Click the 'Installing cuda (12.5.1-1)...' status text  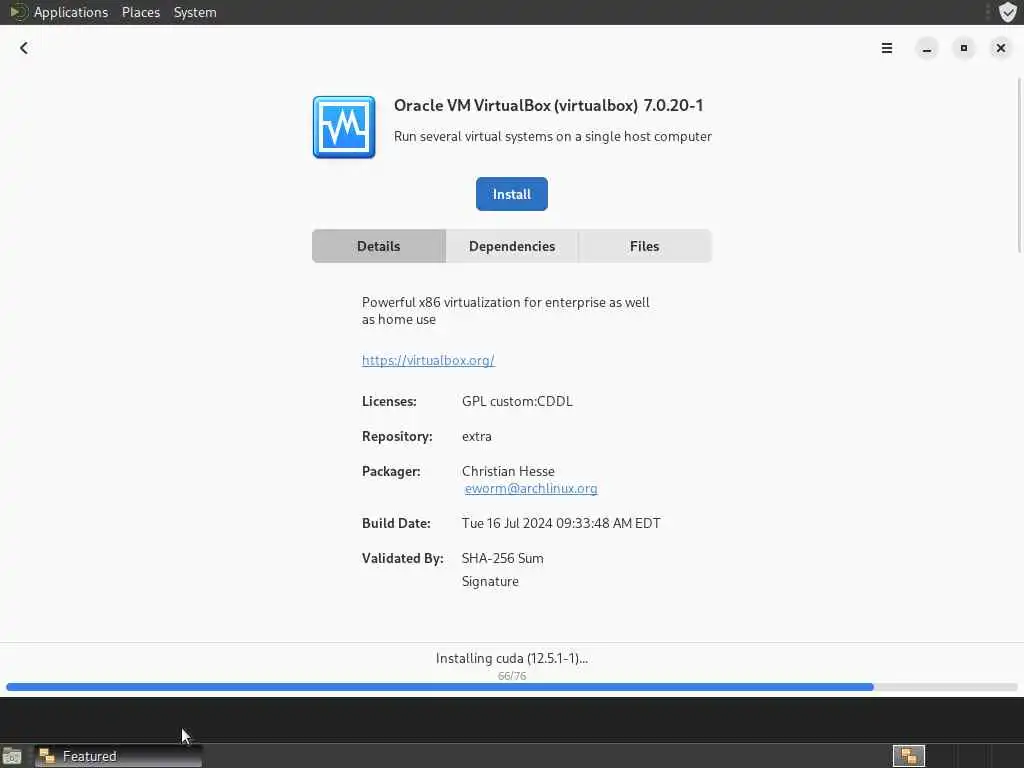512,658
